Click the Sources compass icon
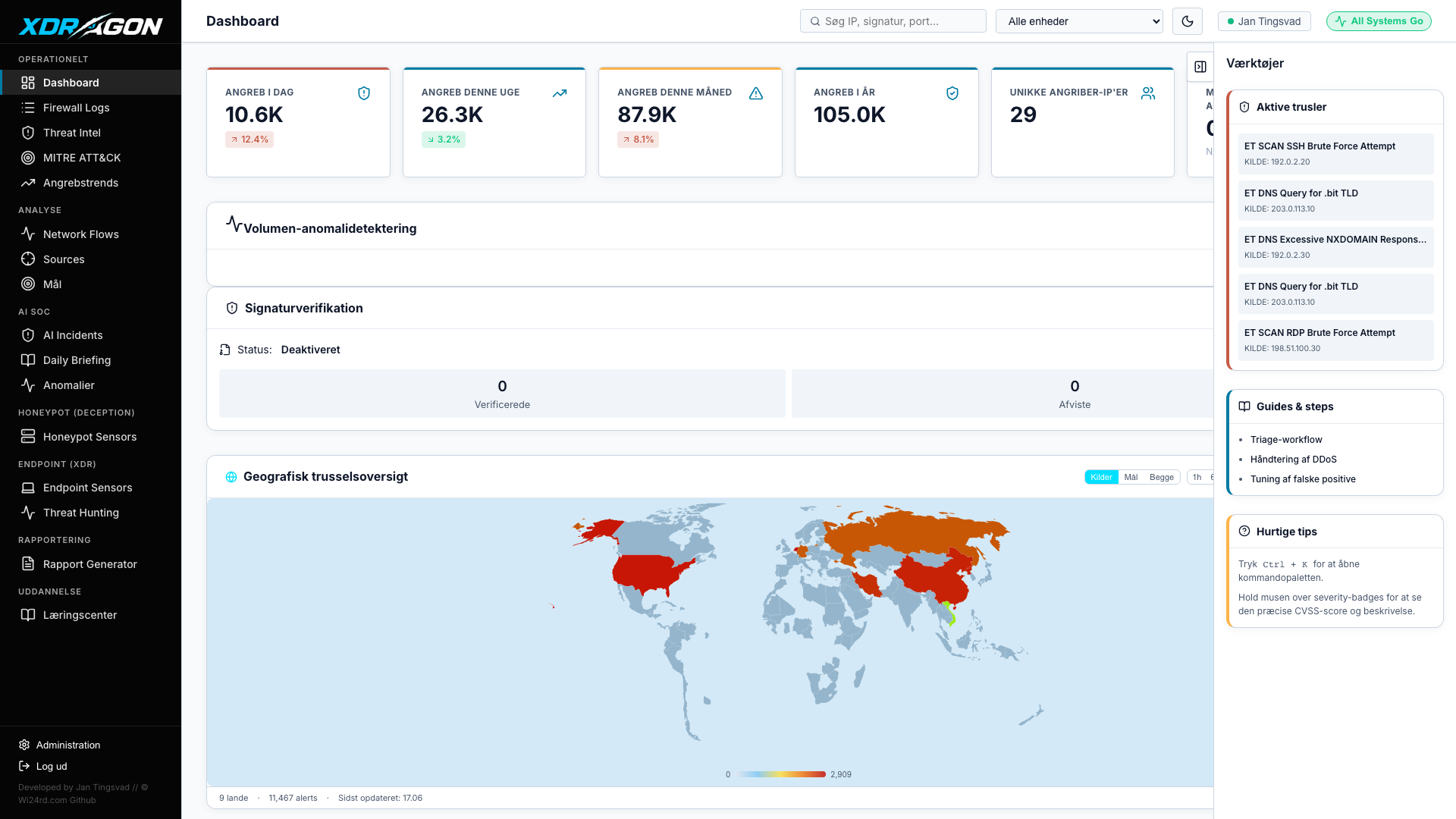Viewport: 1456px width, 819px height. coord(28,259)
